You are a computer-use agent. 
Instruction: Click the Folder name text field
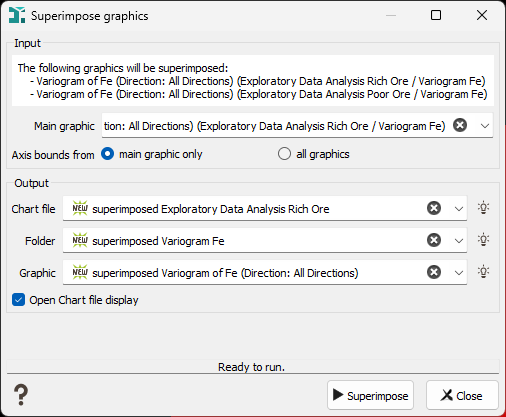pyautogui.click(x=245, y=240)
